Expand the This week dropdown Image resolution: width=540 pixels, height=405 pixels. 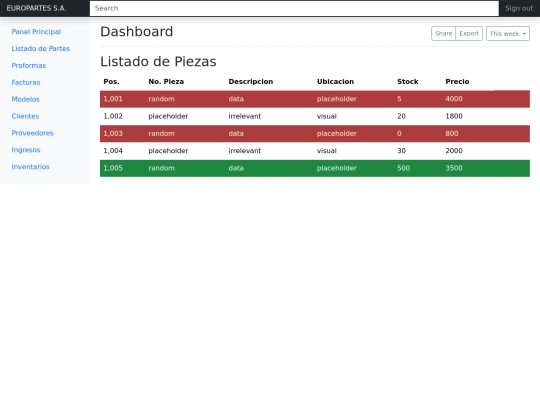508,33
